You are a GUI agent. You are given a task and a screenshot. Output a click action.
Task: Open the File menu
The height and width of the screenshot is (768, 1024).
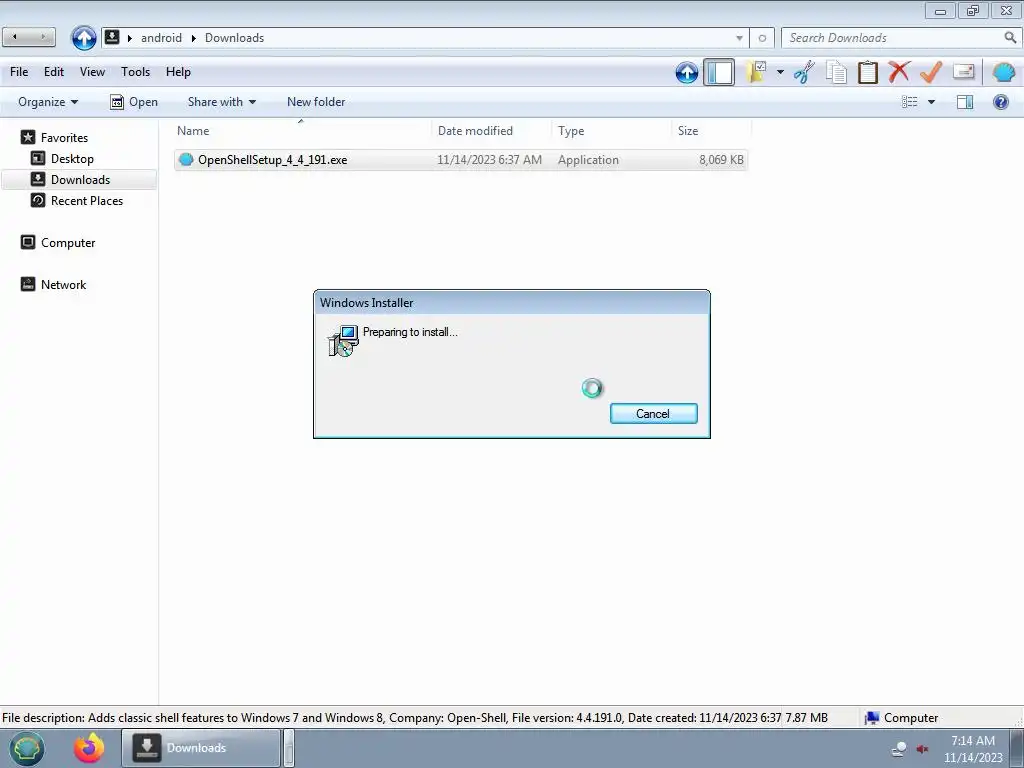point(19,72)
